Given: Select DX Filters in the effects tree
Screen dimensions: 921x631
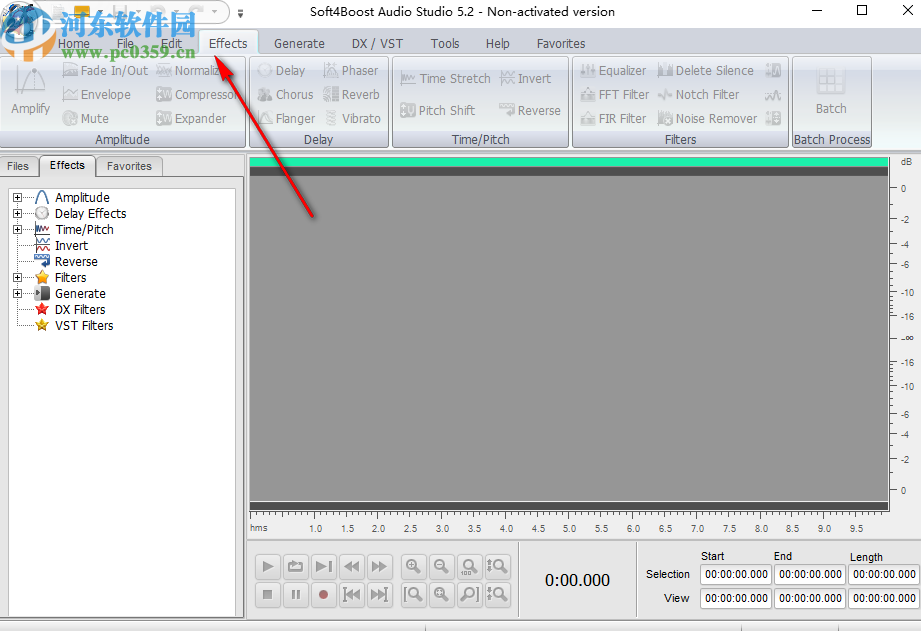Looking at the screenshot, I should 80,310.
